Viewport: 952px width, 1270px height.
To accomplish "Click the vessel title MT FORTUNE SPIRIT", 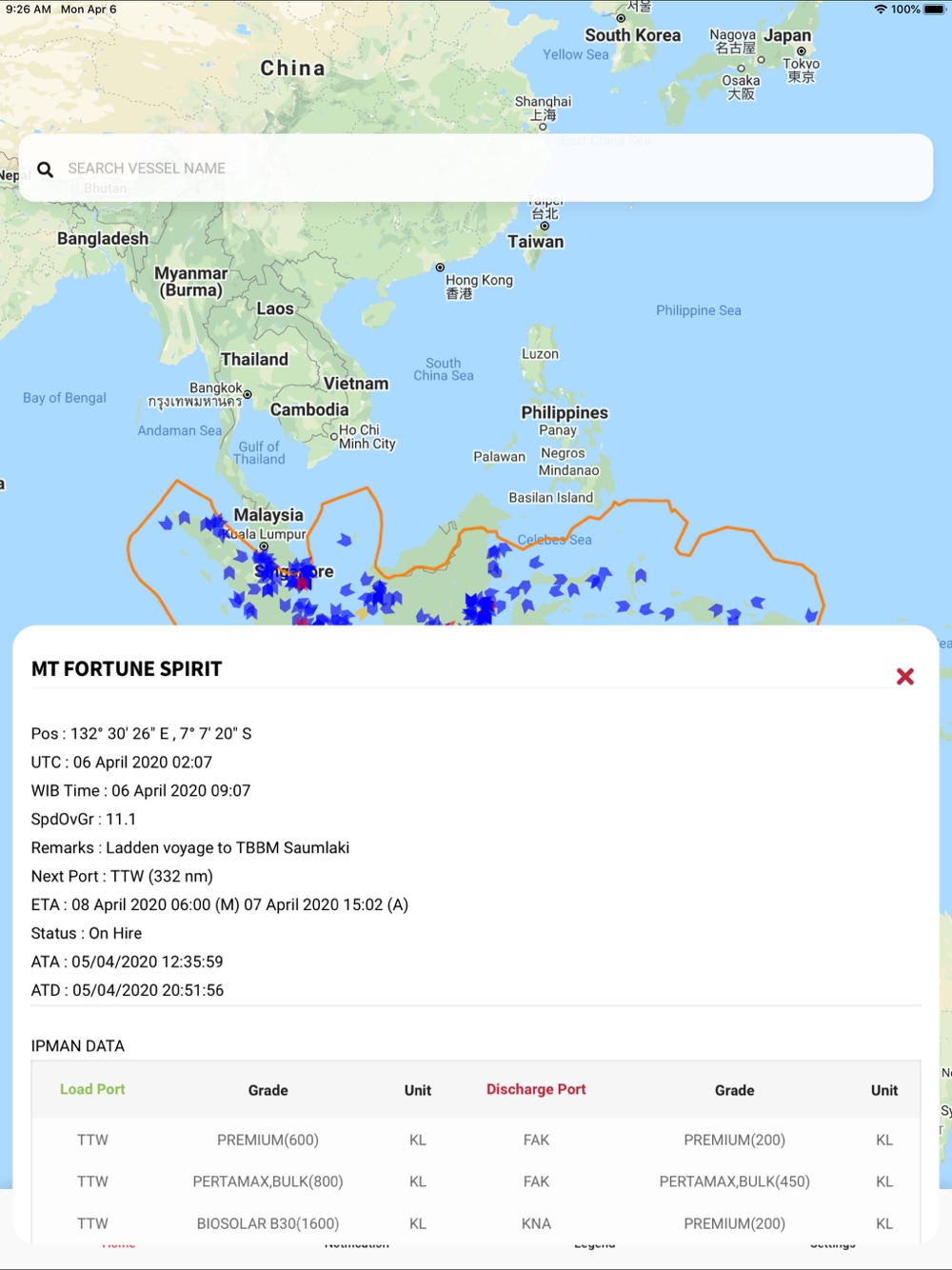I will (x=127, y=669).
